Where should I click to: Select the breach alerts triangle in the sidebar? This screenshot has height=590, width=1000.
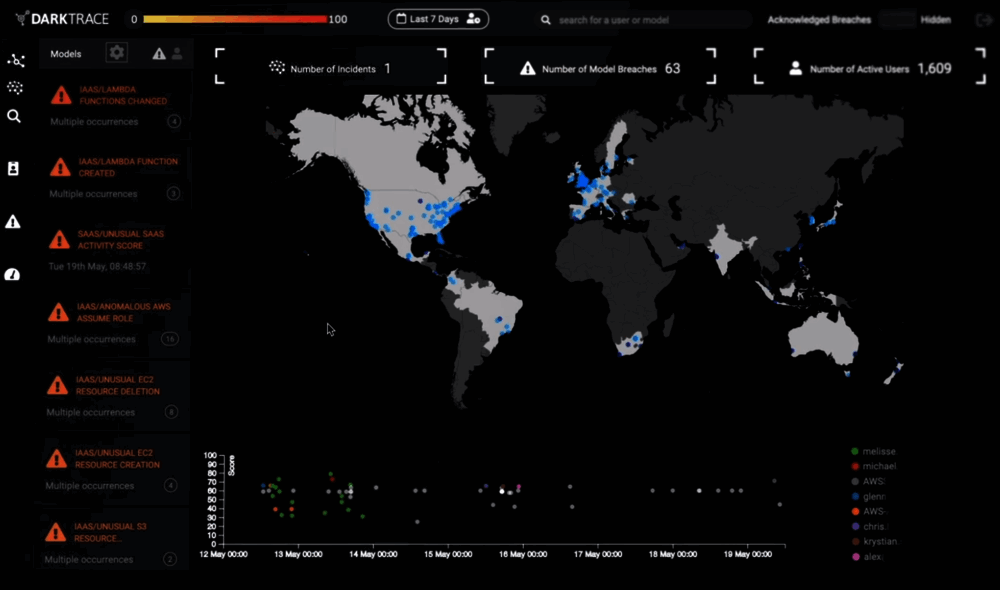pos(13,222)
